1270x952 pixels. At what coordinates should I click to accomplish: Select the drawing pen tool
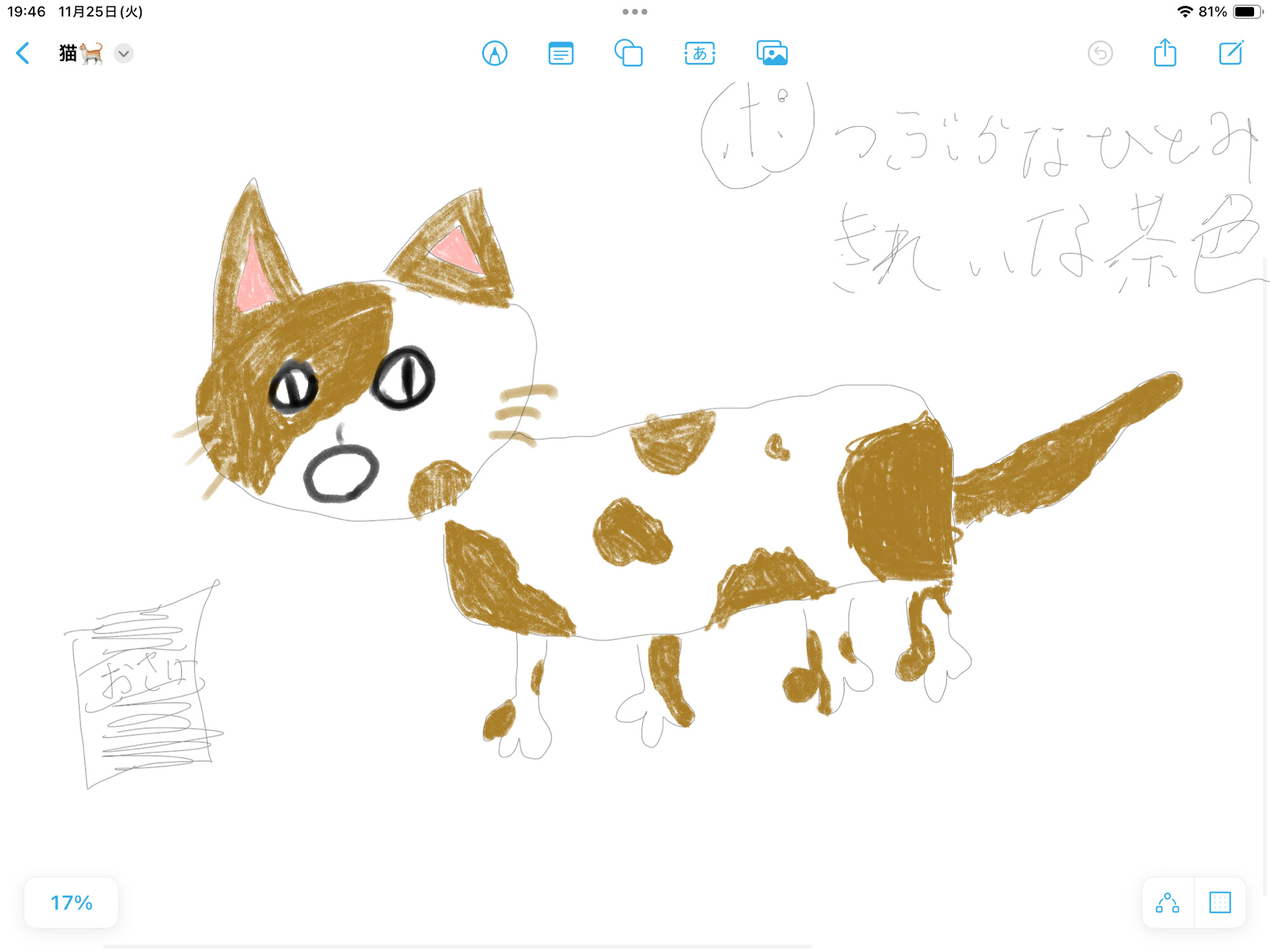tap(494, 53)
